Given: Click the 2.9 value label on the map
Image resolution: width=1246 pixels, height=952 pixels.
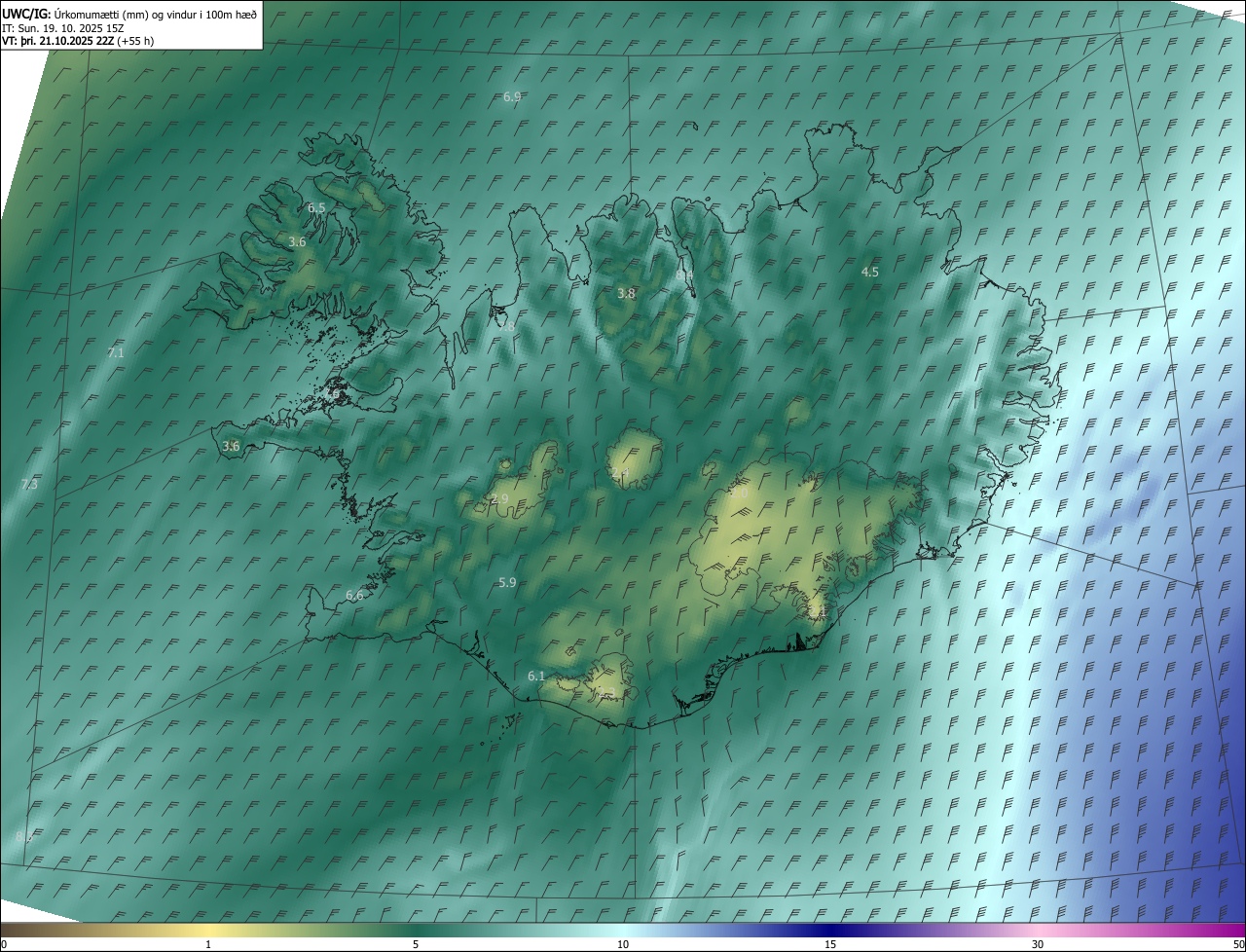Looking at the screenshot, I should [499, 499].
